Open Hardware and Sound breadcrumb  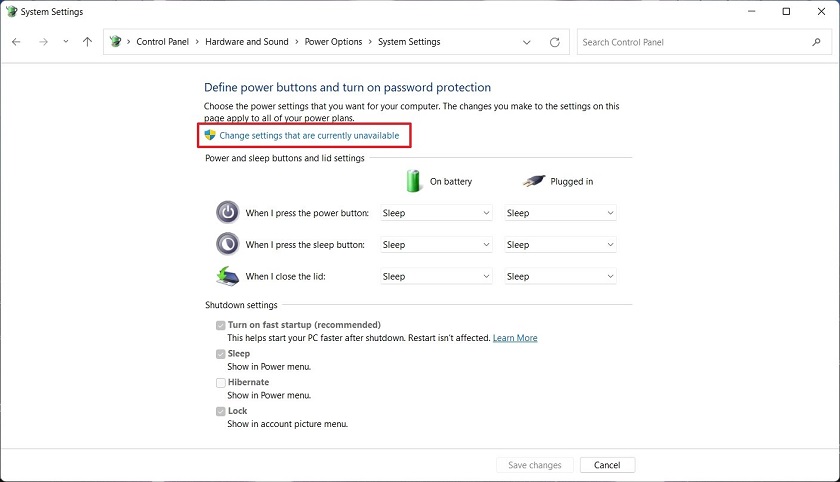(x=246, y=42)
